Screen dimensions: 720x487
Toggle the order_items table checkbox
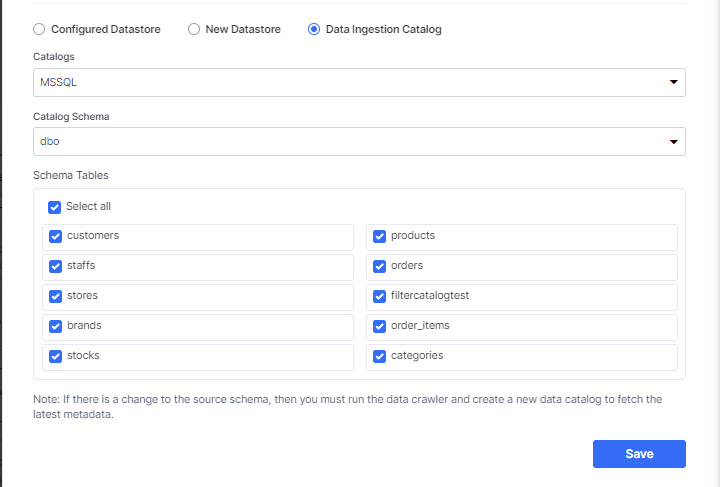click(379, 326)
